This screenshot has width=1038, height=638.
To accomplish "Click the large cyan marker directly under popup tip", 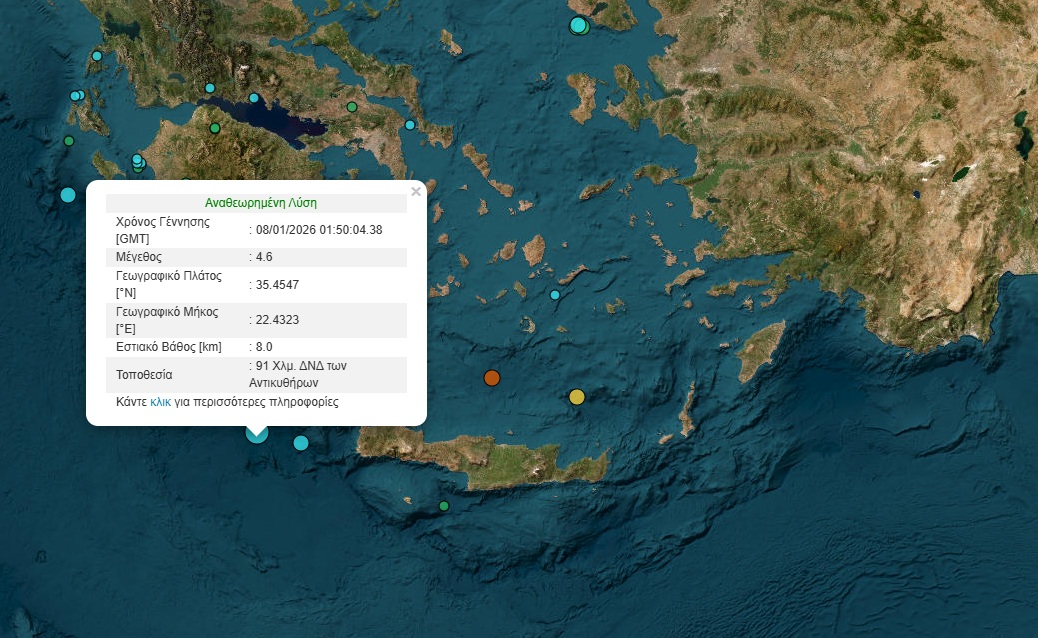I will [257, 433].
